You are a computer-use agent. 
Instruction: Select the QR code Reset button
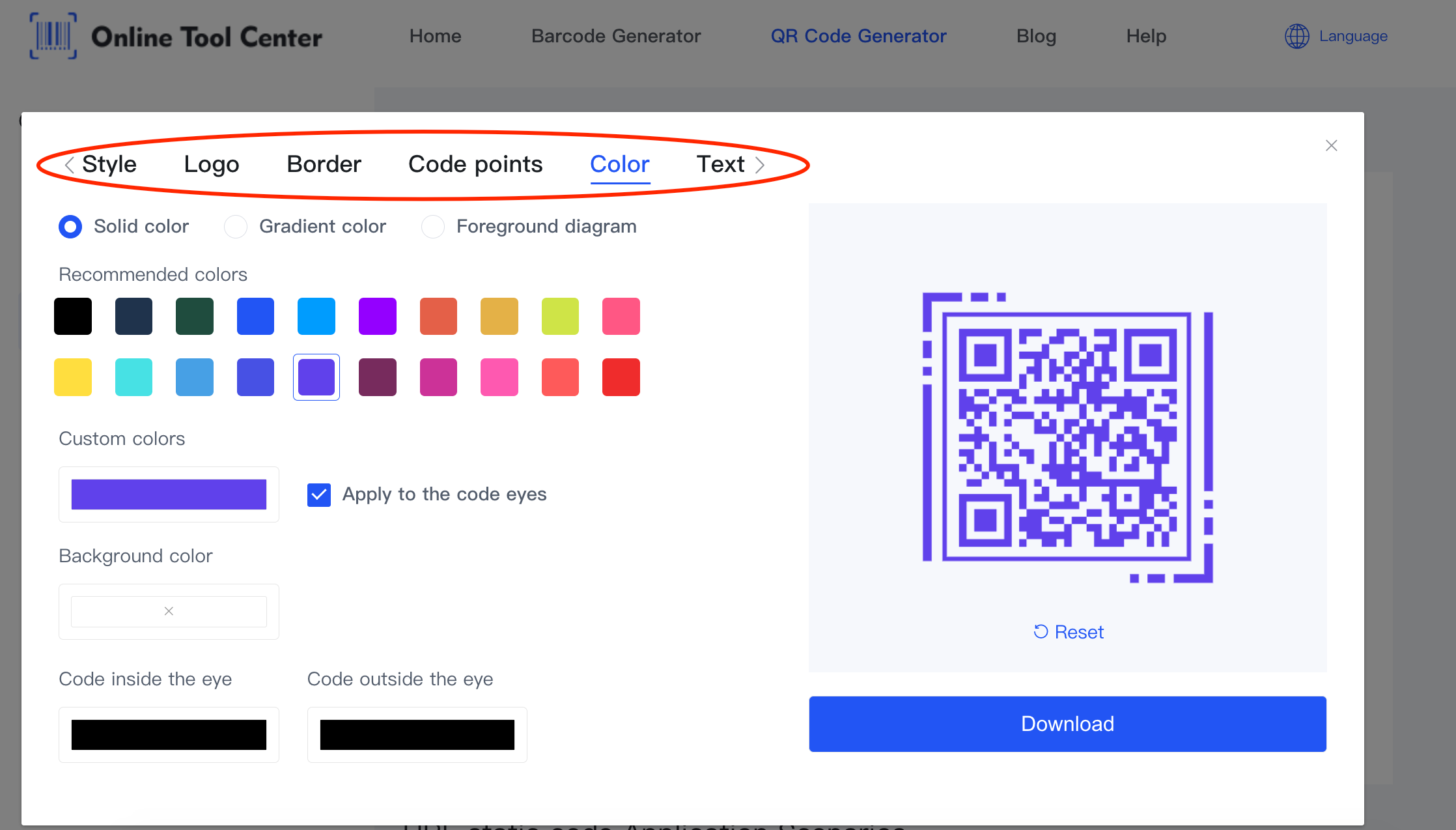pos(1067,631)
